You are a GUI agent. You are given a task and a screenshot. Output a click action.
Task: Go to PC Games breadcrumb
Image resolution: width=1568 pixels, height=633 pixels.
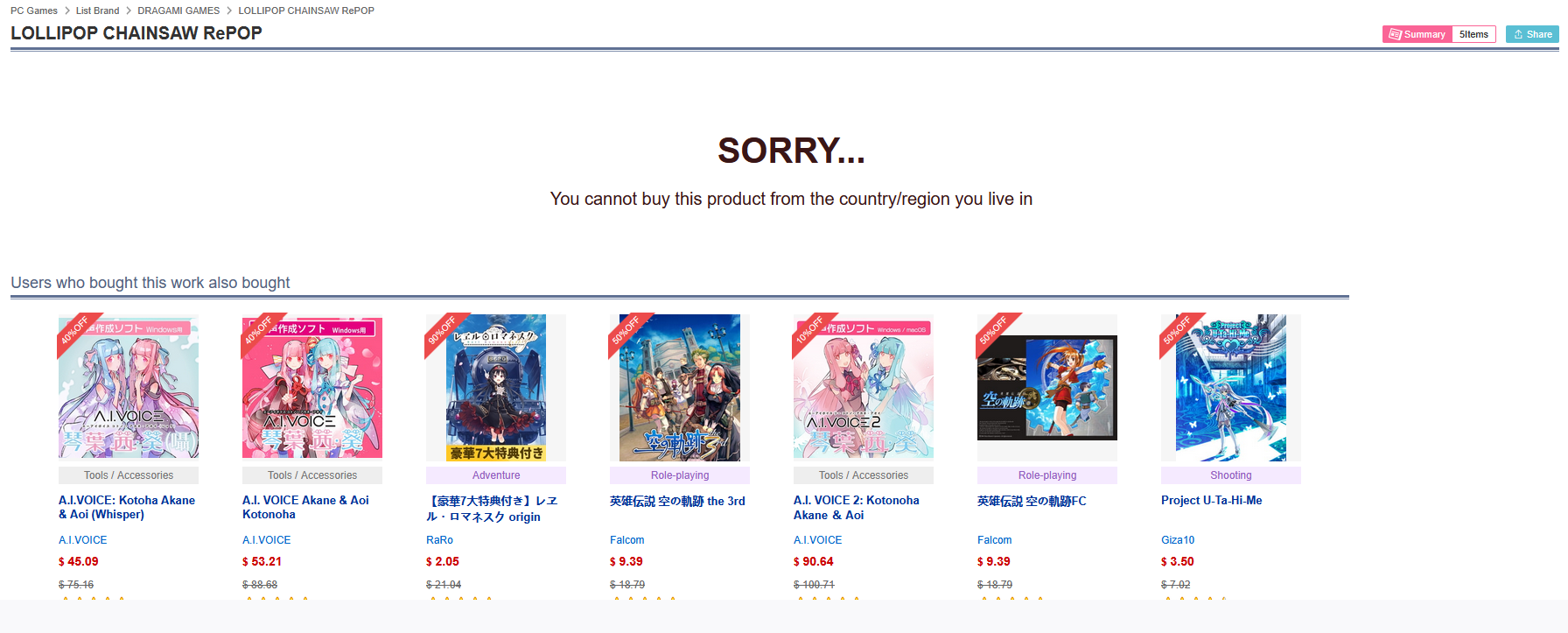coord(34,11)
